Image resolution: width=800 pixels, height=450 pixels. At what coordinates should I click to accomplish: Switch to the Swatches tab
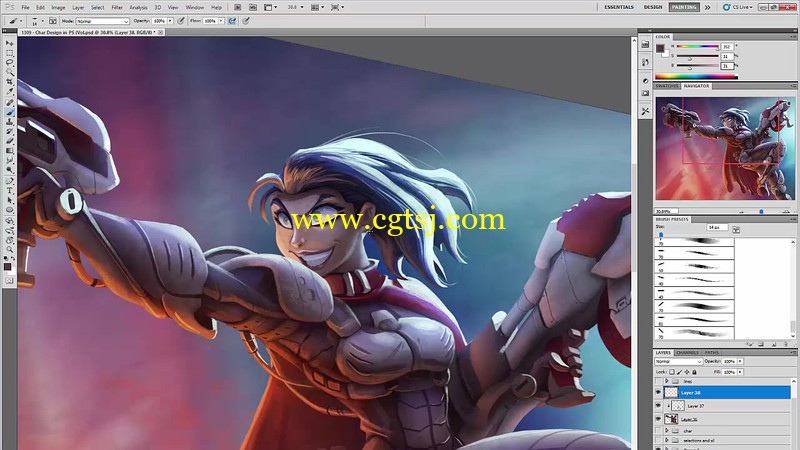coord(667,86)
